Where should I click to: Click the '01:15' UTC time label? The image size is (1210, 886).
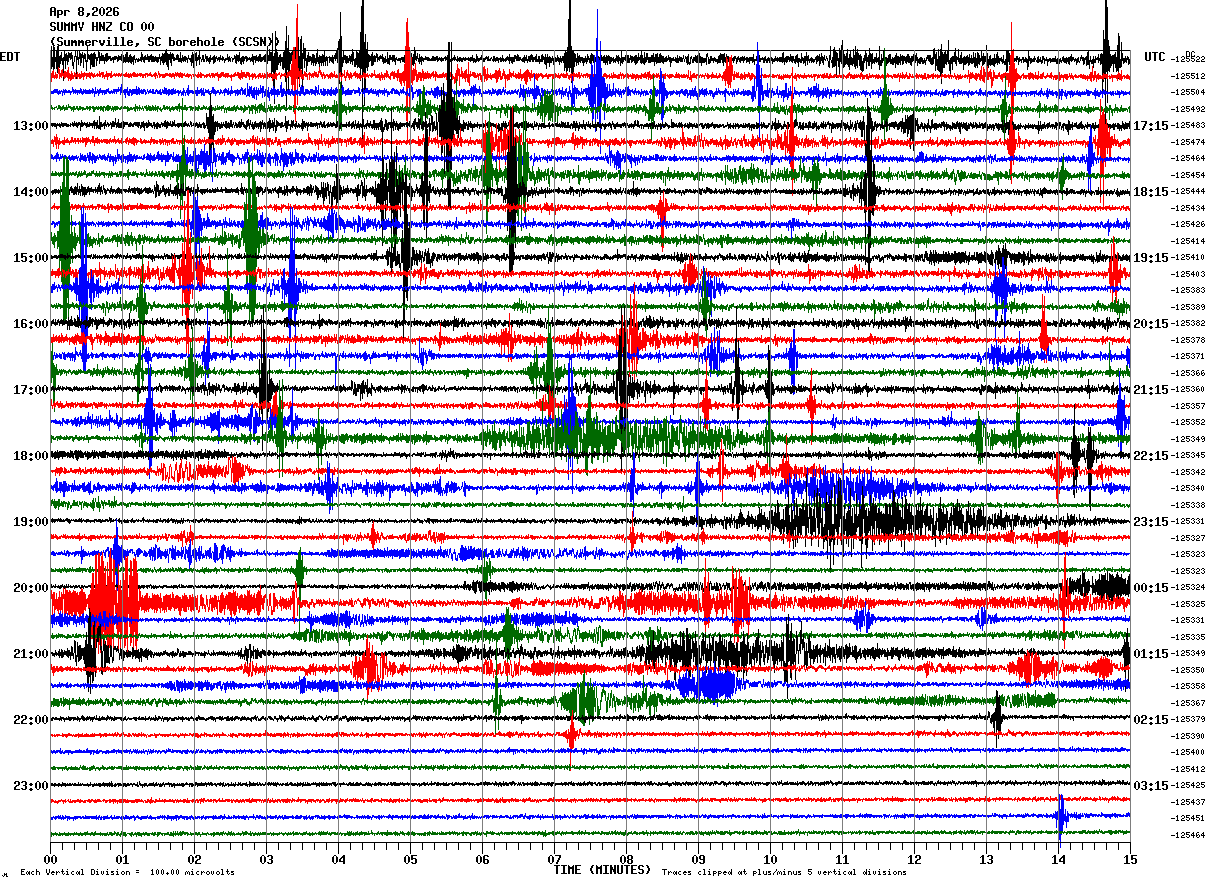pos(1150,654)
